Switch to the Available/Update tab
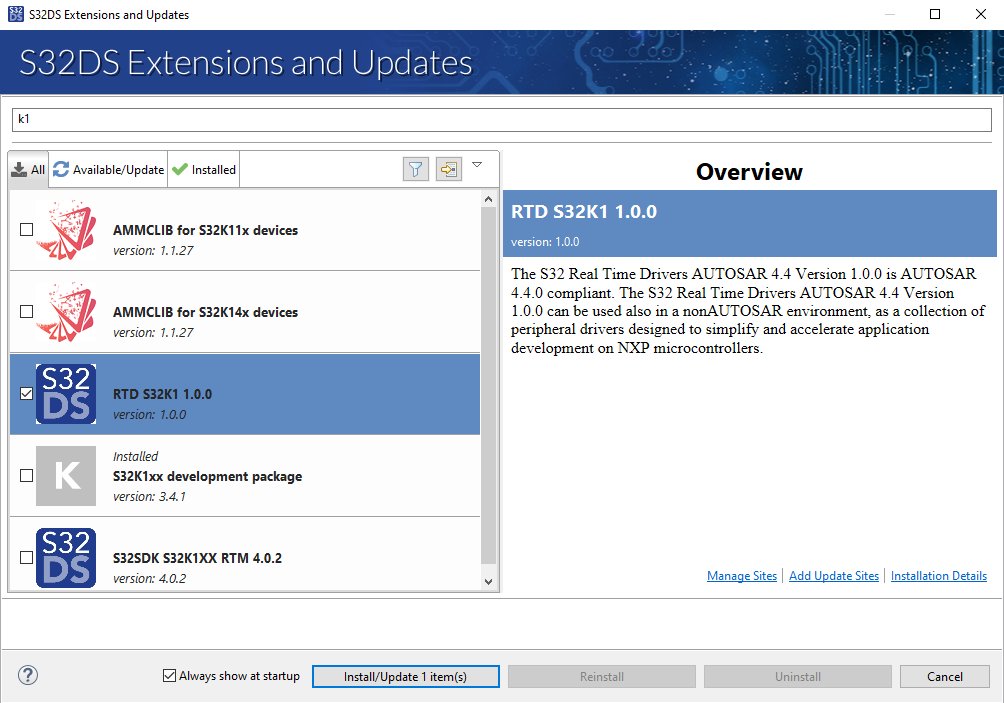Image resolution: width=1004 pixels, height=703 pixels. click(x=109, y=170)
